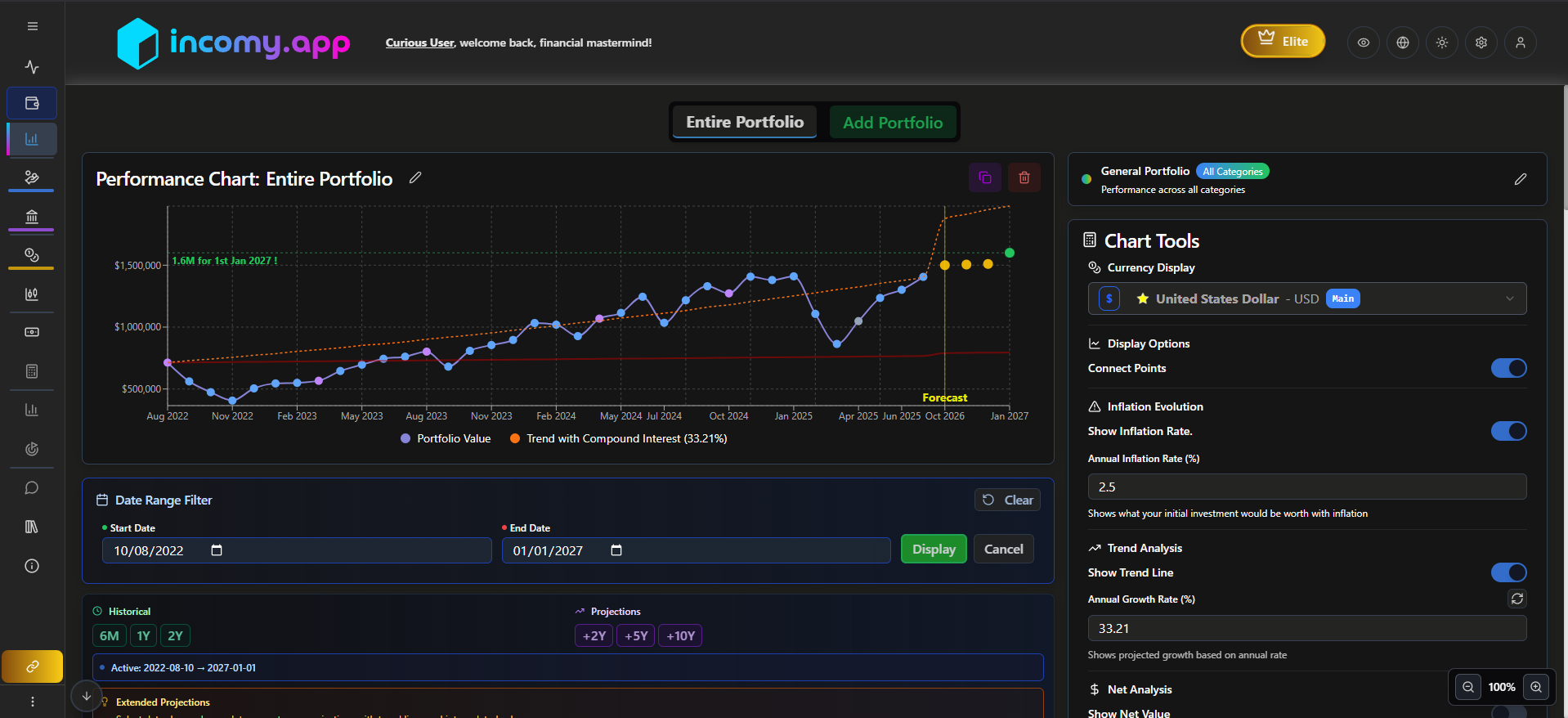Select the Entire Portfolio tab
This screenshot has width=1568, height=718.
[x=745, y=122]
